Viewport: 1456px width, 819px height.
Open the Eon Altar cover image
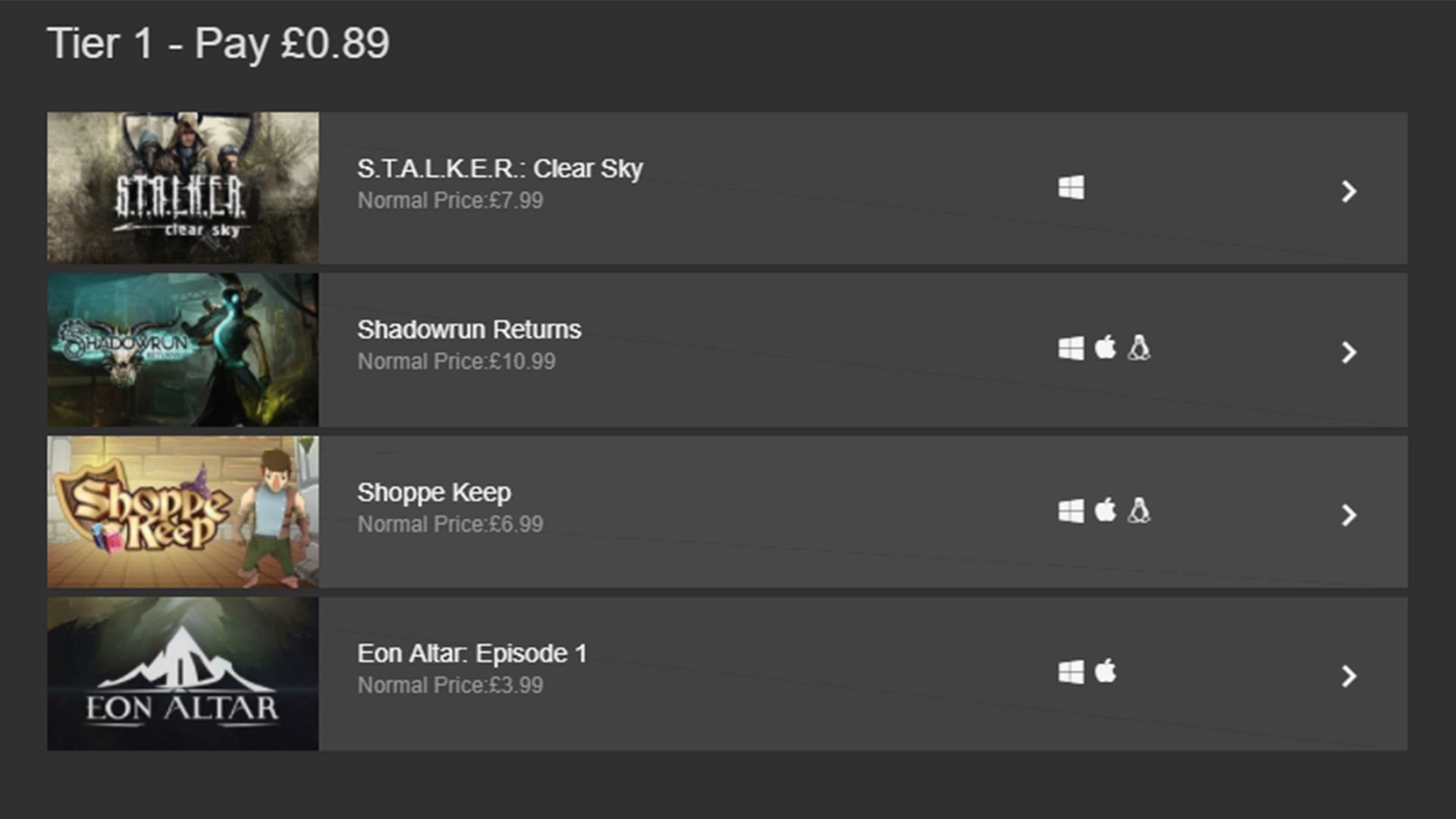tap(183, 673)
